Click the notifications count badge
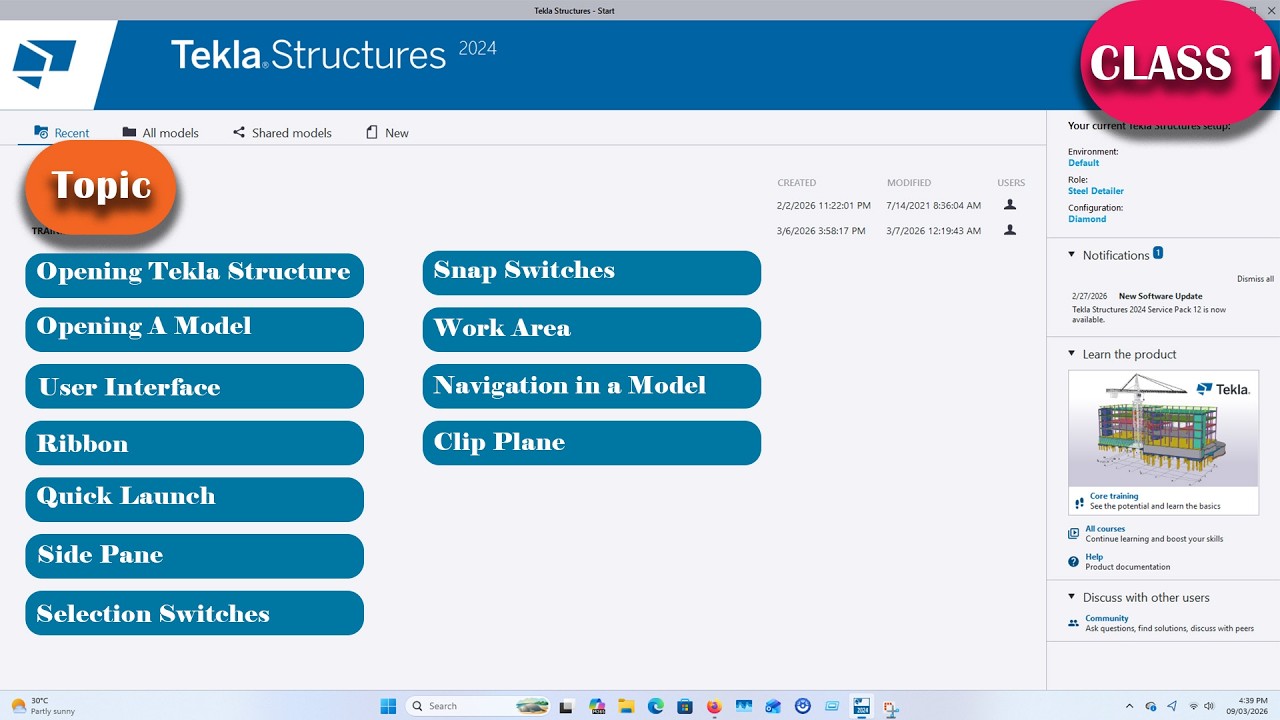1280x720 pixels. click(x=1158, y=253)
